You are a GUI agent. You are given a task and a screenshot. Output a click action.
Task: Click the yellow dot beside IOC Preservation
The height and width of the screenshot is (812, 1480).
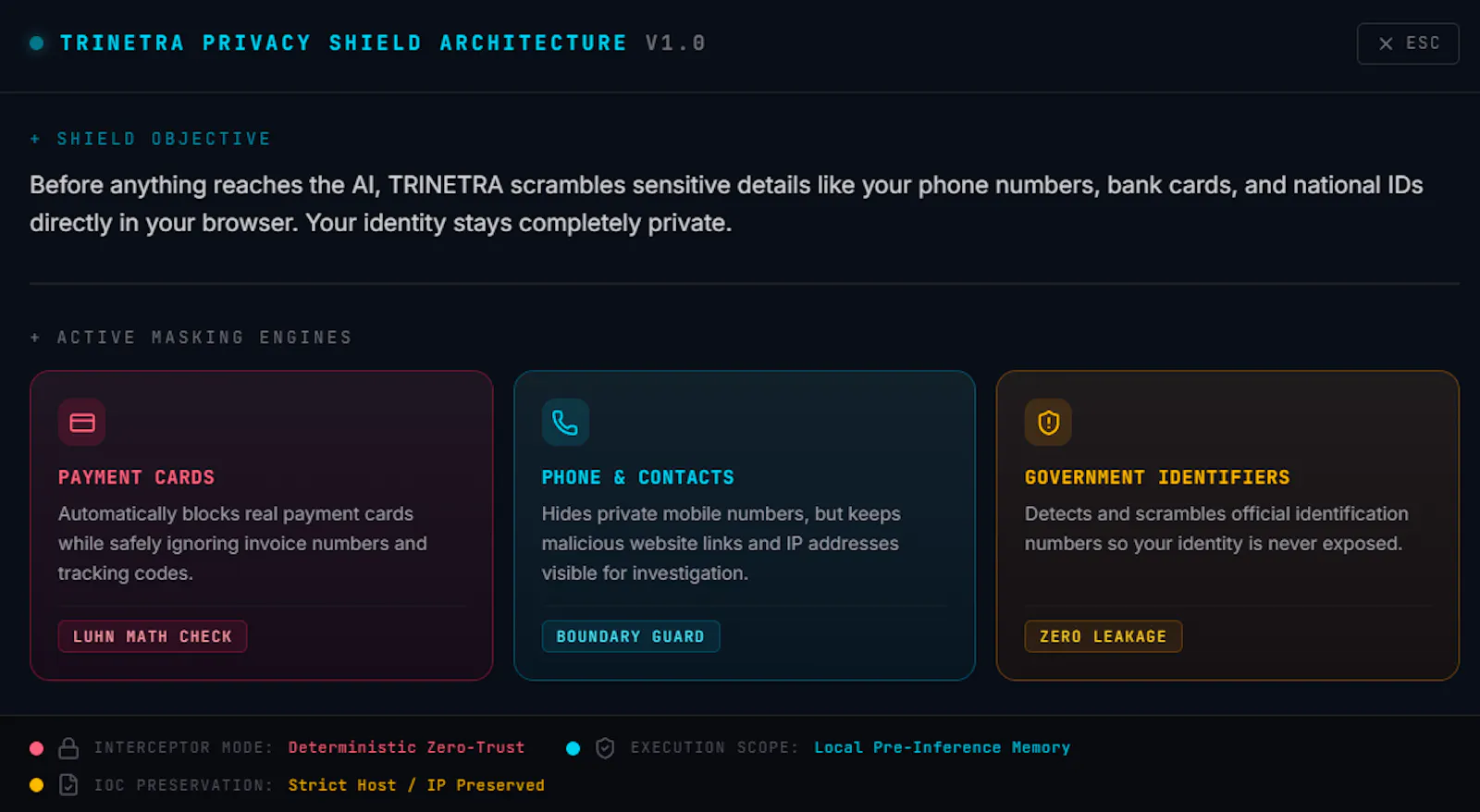pyautogui.click(x=37, y=785)
